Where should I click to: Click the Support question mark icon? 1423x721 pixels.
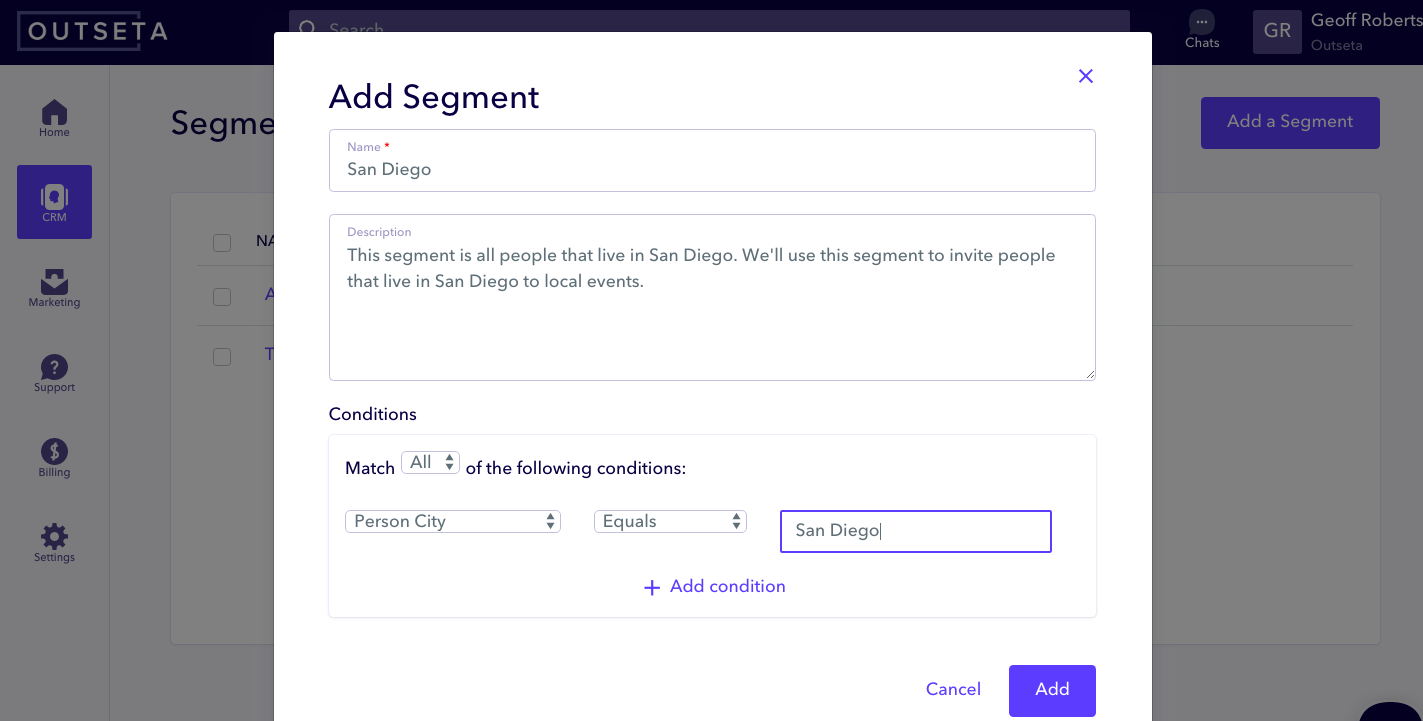(x=54, y=369)
